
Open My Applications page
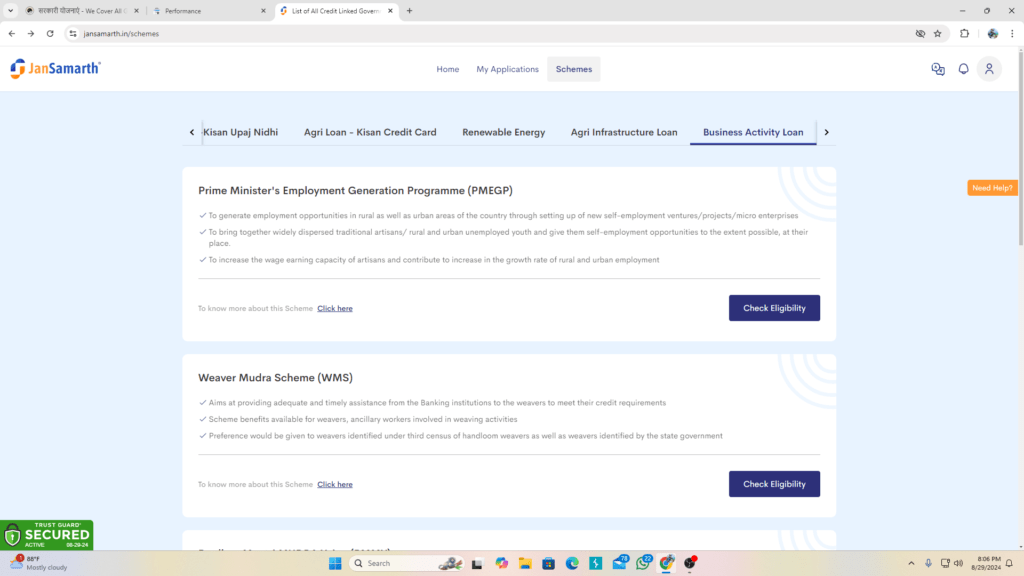click(507, 69)
